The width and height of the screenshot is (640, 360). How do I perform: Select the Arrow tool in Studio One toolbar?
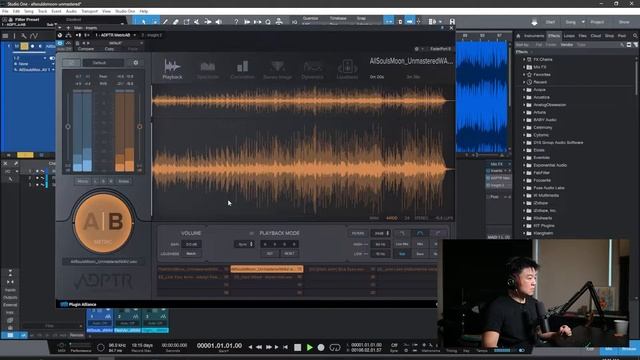tap(144, 22)
